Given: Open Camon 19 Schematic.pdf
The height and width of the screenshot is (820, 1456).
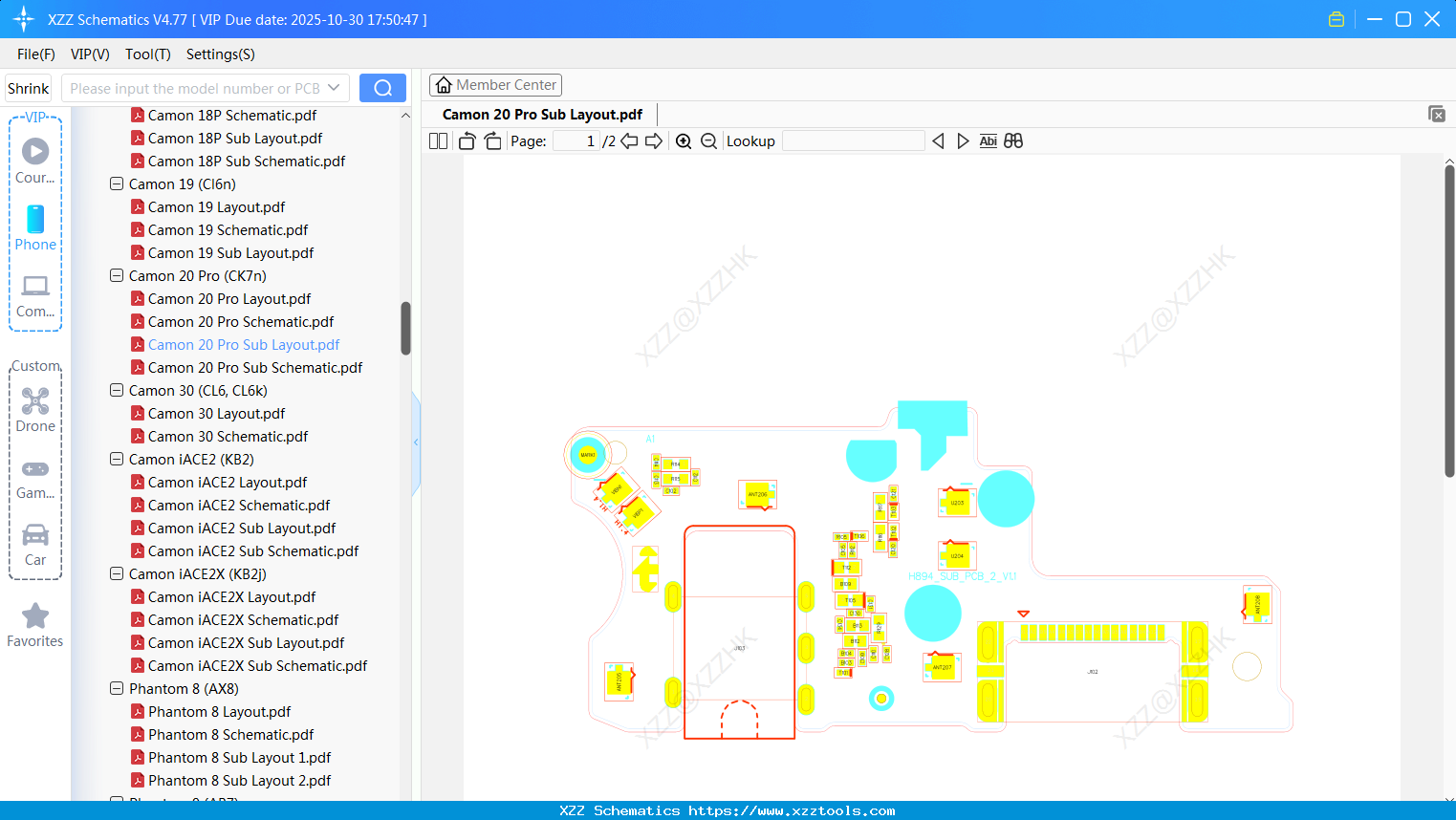Looking at the screenshot, I should coord(228,229).
